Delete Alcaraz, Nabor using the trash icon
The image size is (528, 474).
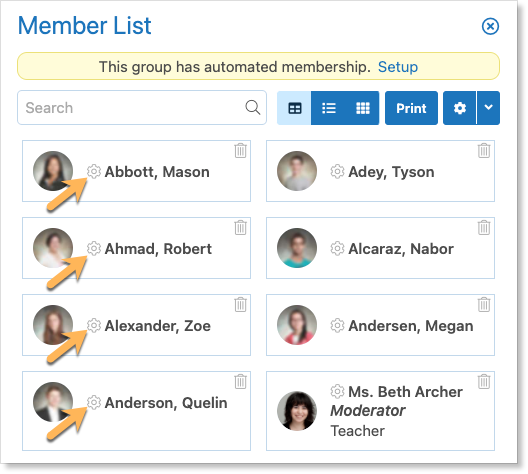click(484, 228)
